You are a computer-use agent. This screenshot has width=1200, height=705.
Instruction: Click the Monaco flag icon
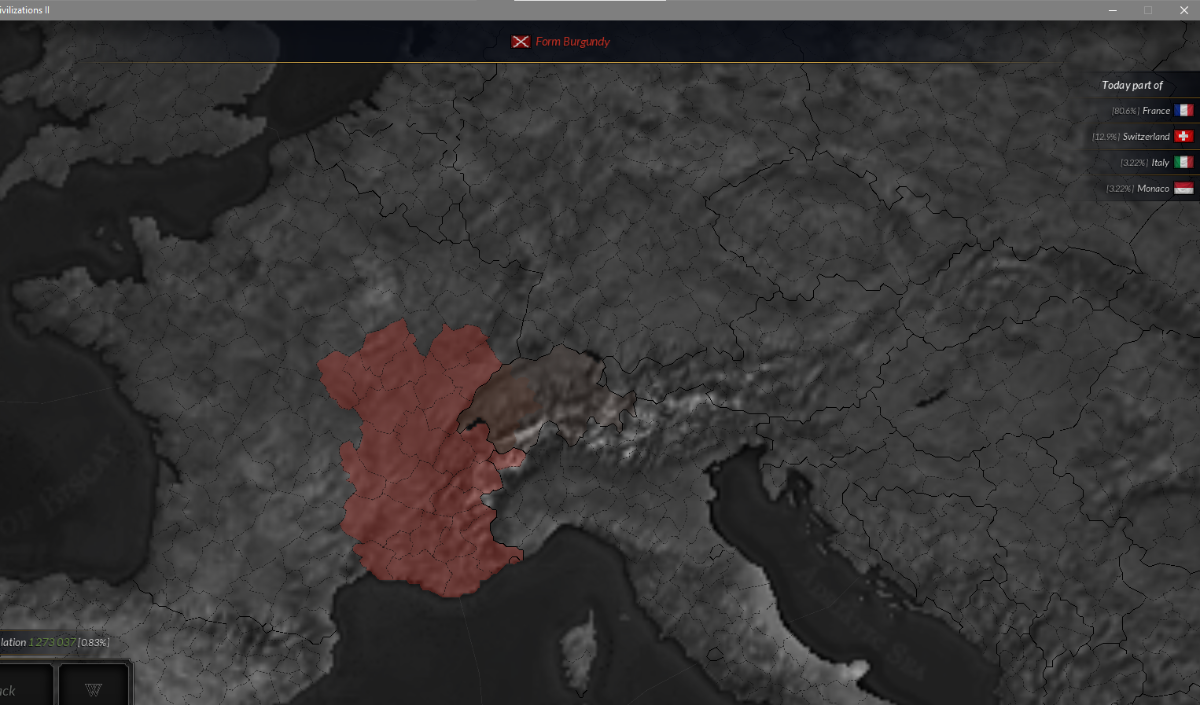1184,188
